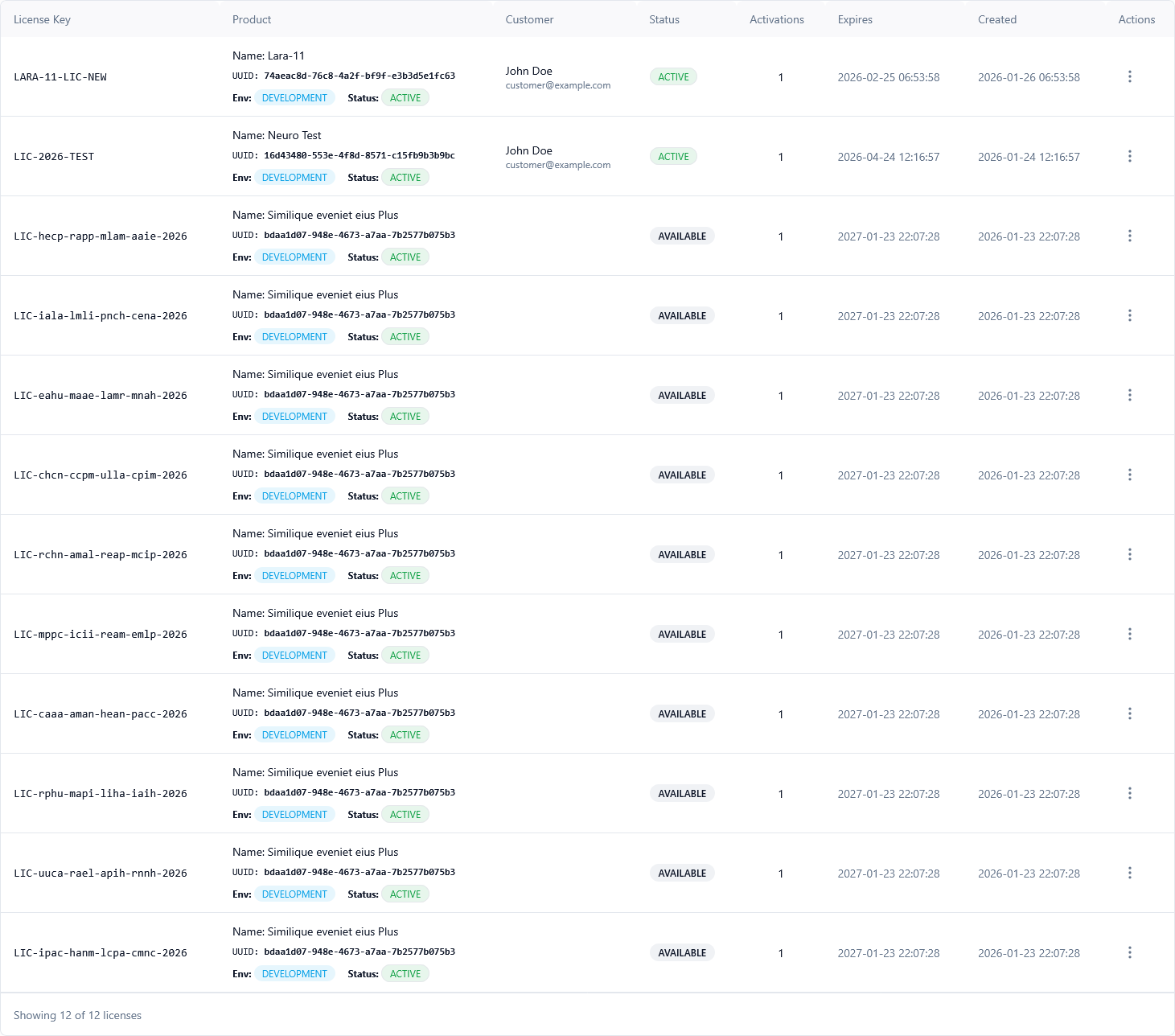Viewport: 1175px width, 1036px height.
Task: Toggle the ACTIVE status badge on LIC-2026-TEST
Action: click(x=673, y=156)
